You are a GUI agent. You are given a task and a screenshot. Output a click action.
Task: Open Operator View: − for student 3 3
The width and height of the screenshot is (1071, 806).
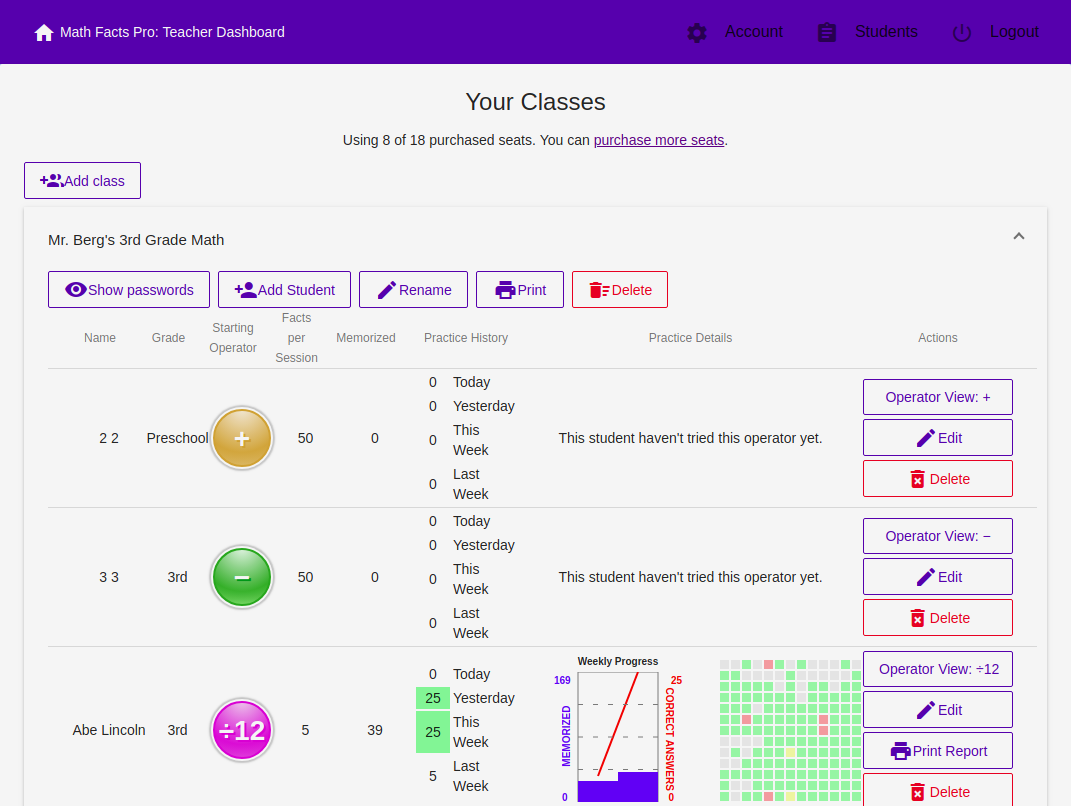coord(938,536)
